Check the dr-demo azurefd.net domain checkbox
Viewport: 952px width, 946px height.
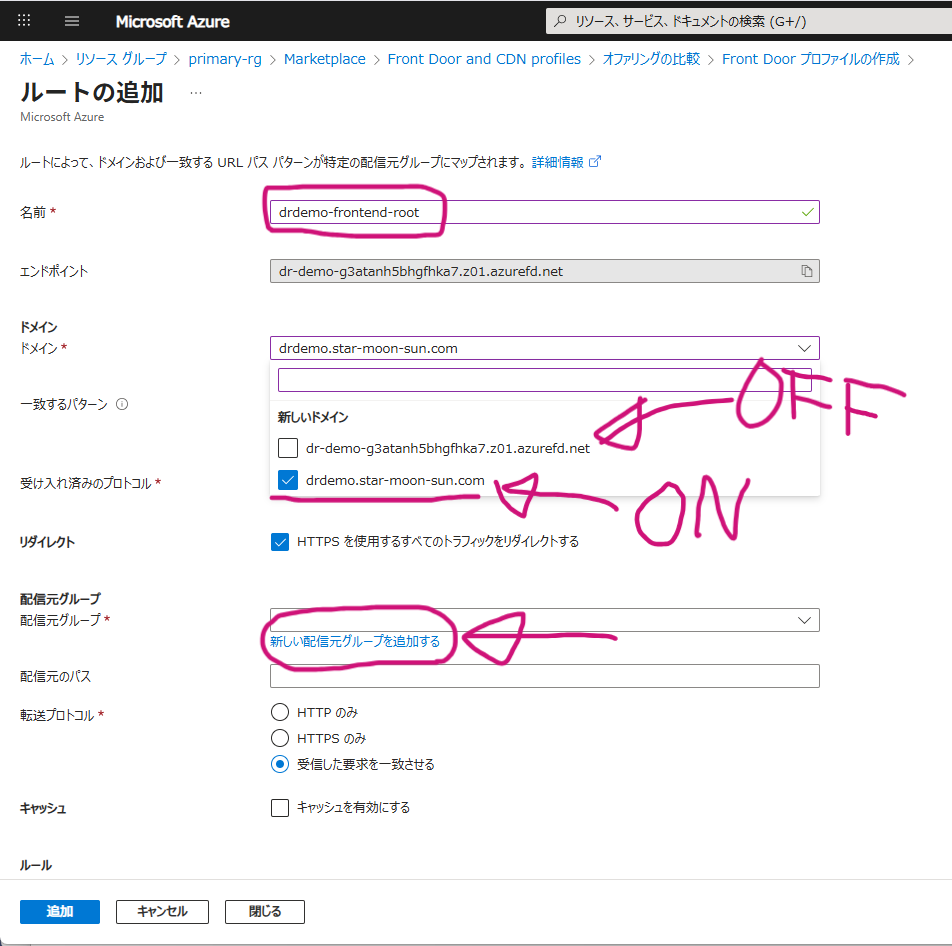tap(288, 448)
